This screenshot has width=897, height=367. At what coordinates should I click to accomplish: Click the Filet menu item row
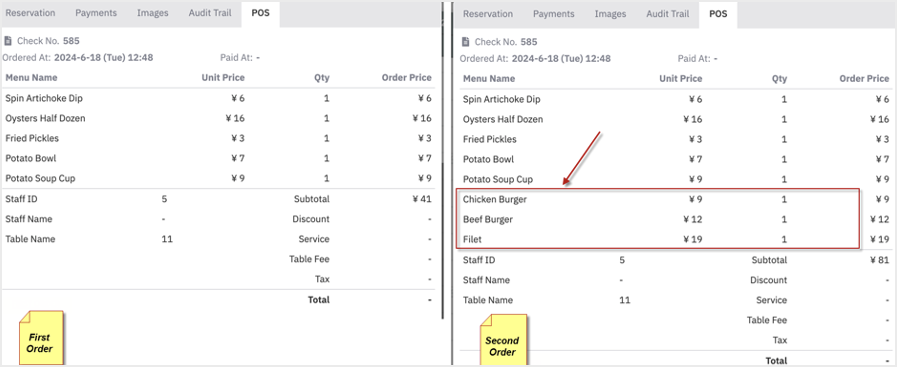coord(676,240)
